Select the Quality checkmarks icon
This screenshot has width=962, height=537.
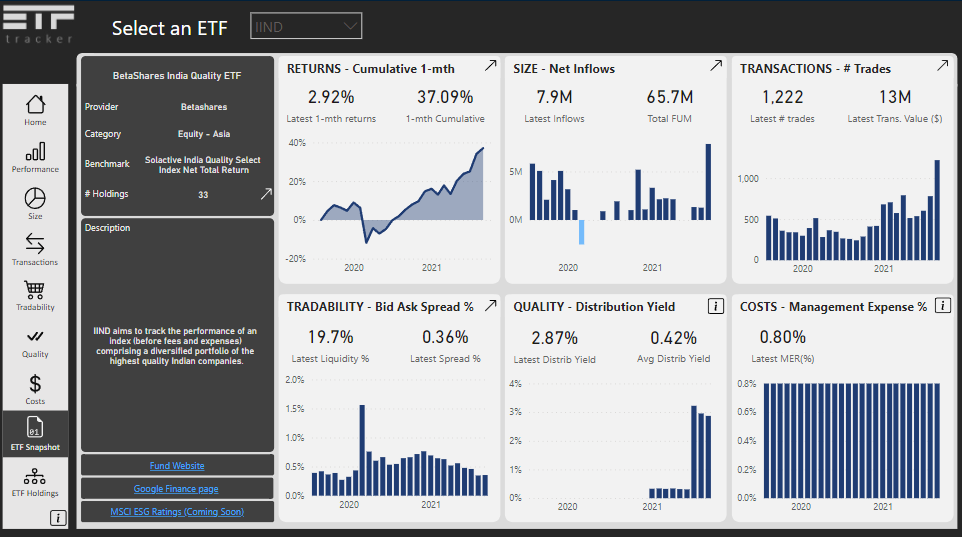pyautogui.click(x=35, y=336)
